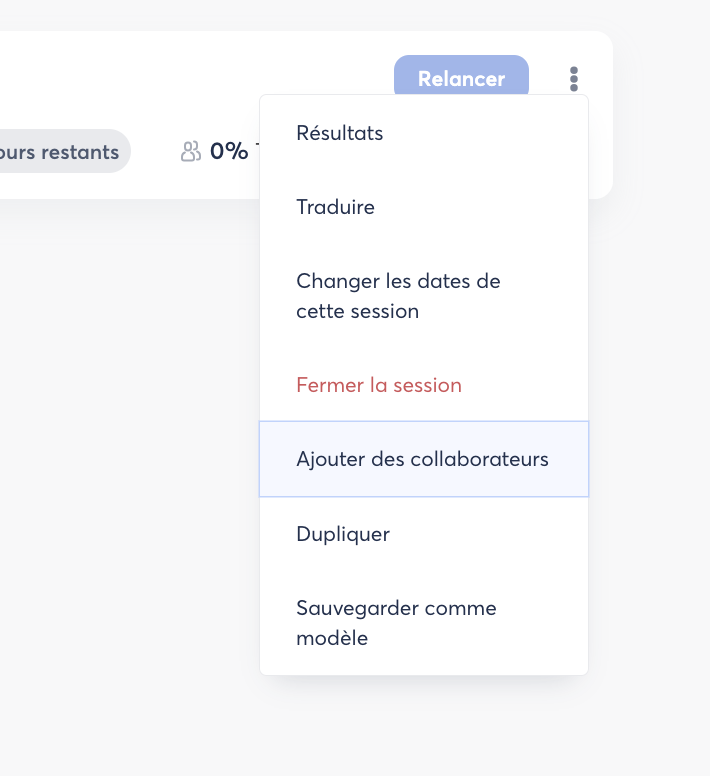This screenshot has height=776, width=710.
Task: Select Traduire in the dropdown menu
Action: (x=336, y=207)
